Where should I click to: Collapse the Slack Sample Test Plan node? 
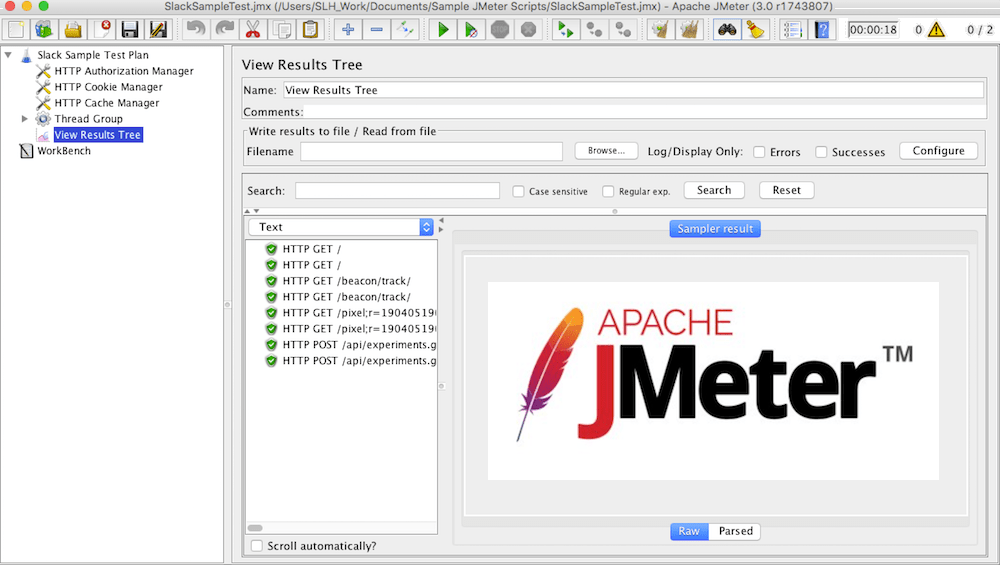click(8, 55)
